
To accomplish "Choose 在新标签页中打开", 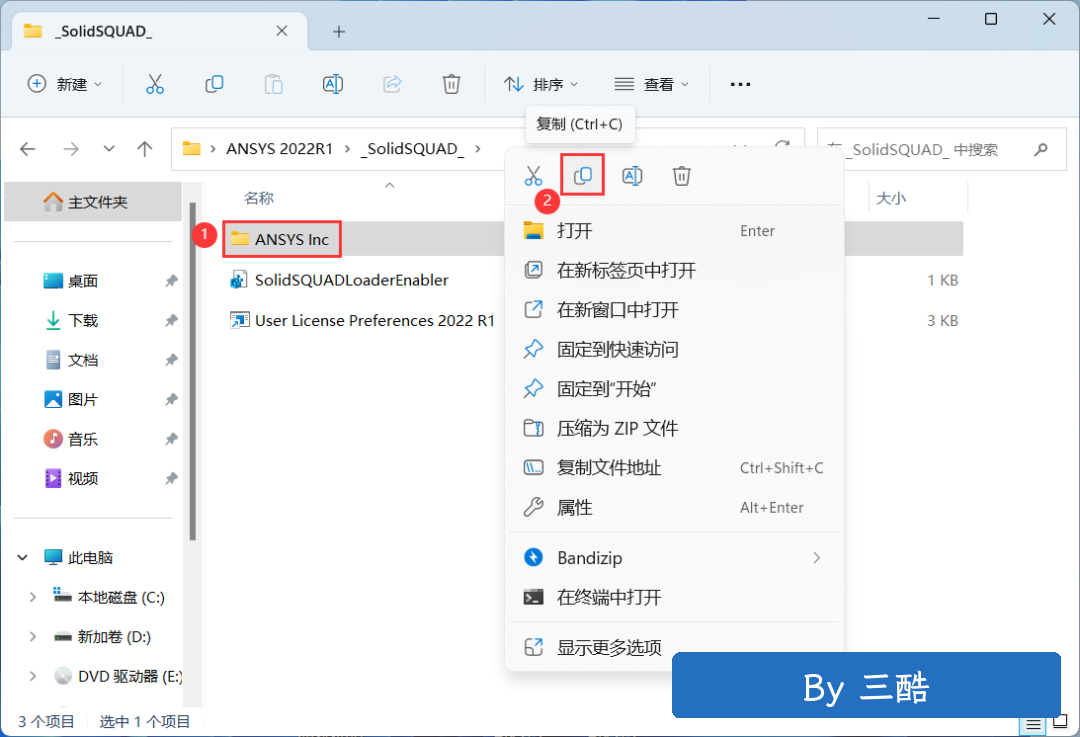I will [x=674, y=270].
